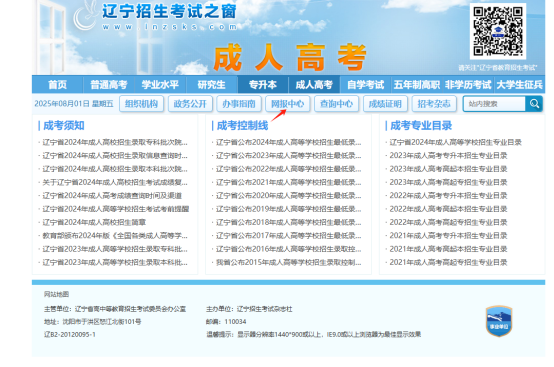Open the 首页 navigation tab
The image size is (554, 367).
(58, 85)
